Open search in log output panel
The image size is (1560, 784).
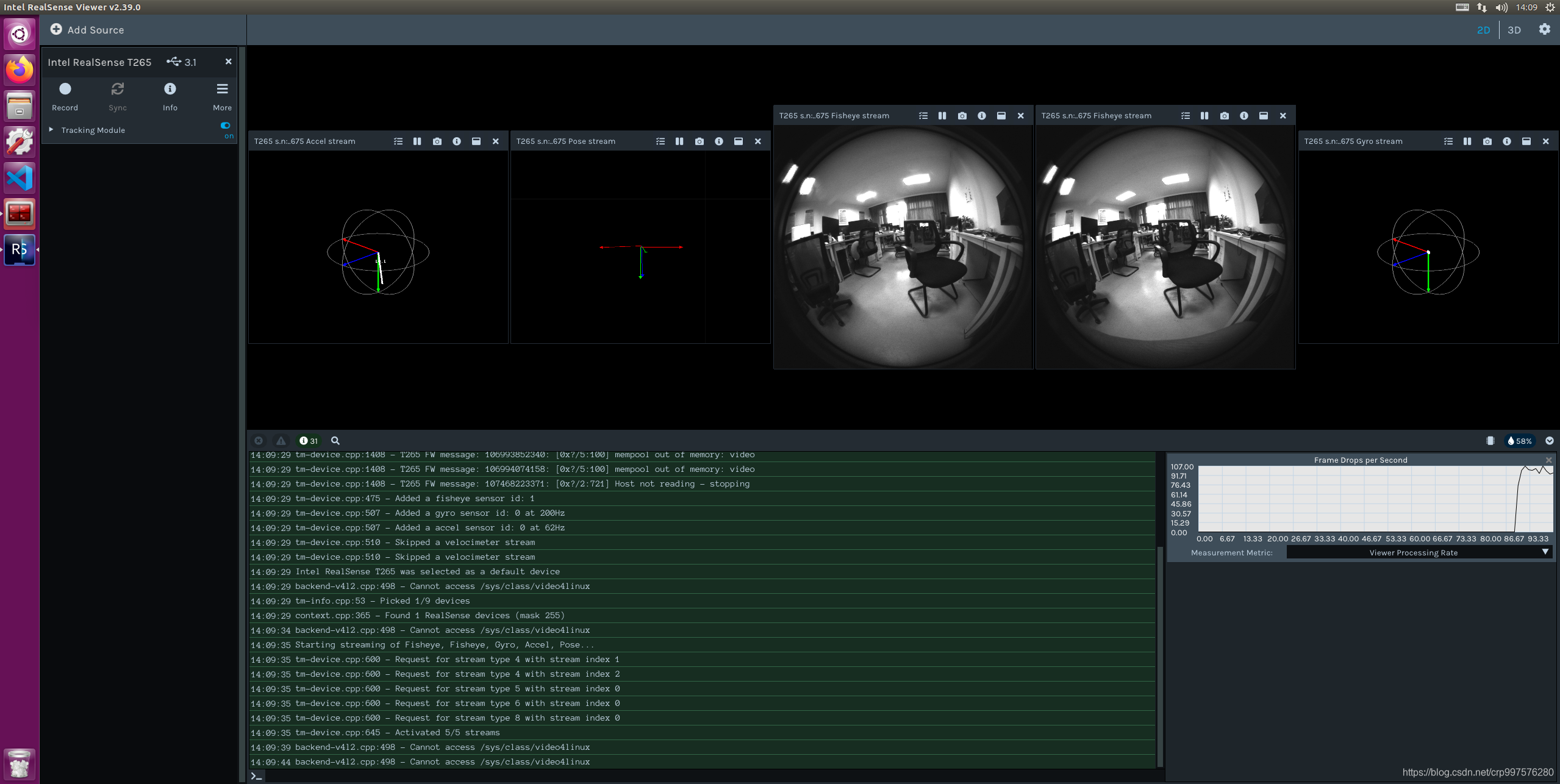(x=335, y=441)
